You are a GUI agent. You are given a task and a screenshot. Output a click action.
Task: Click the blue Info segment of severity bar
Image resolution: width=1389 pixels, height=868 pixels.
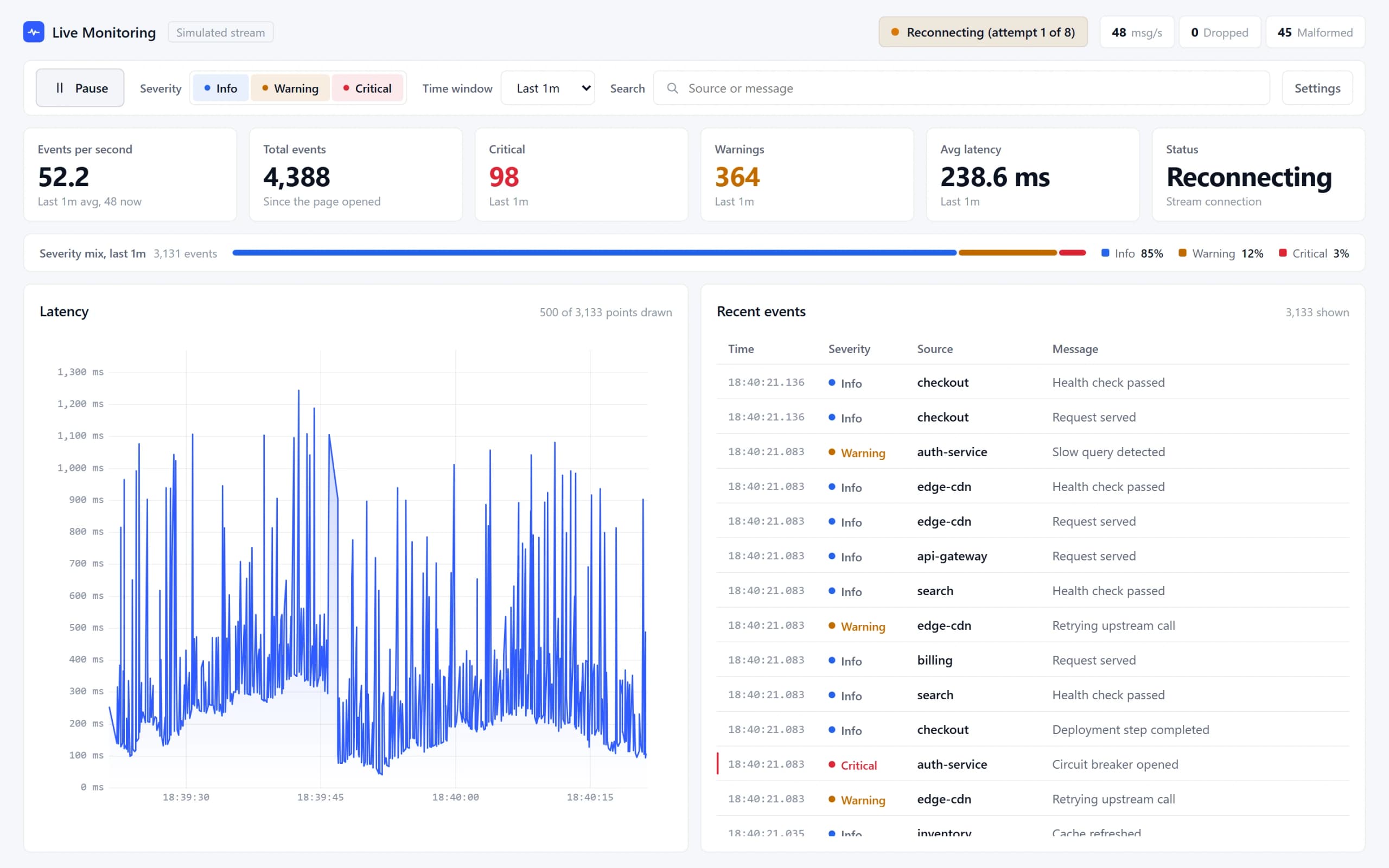[594, 253]
